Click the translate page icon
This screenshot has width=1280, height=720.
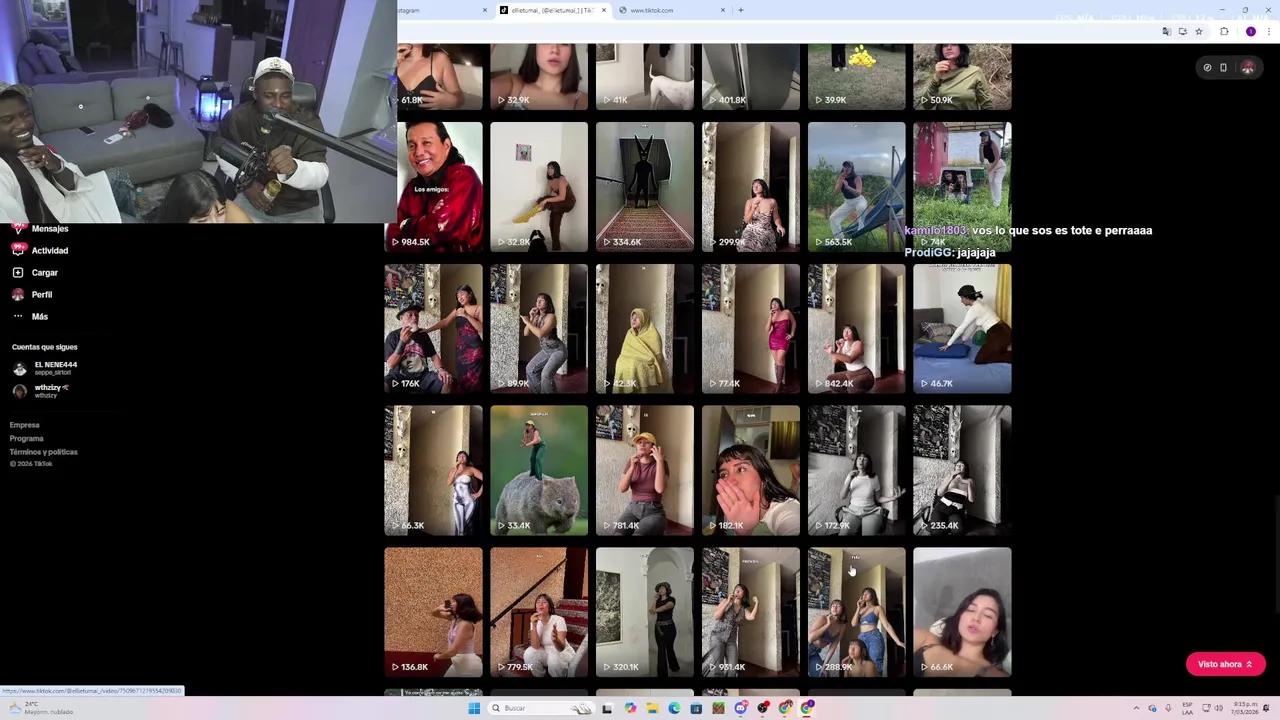coord(1166,32)
